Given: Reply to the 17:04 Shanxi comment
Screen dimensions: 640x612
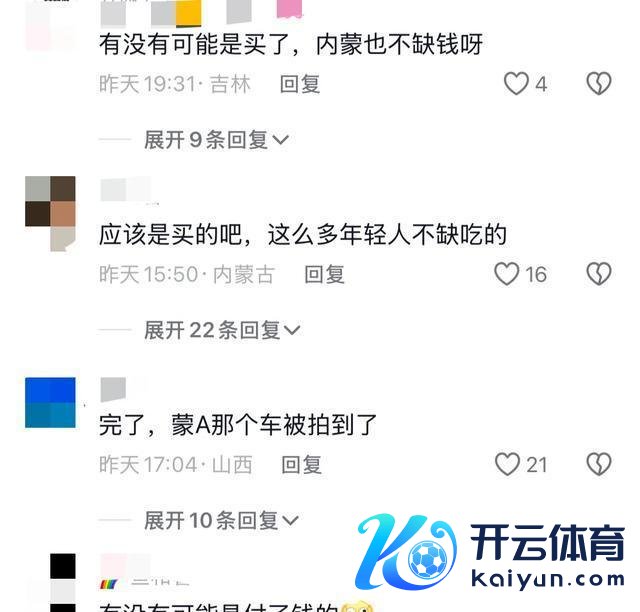Looking at the screenshot, I should [x=302, y=465].
